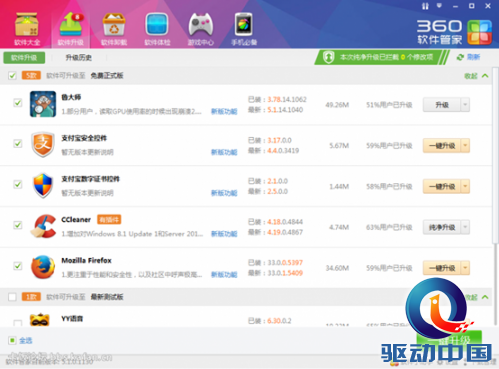This screenshot has height=369, width=499.
Task: Open the 手机必备 phone essentials icon
Action: pyautogui.click(x=244, y=29)
